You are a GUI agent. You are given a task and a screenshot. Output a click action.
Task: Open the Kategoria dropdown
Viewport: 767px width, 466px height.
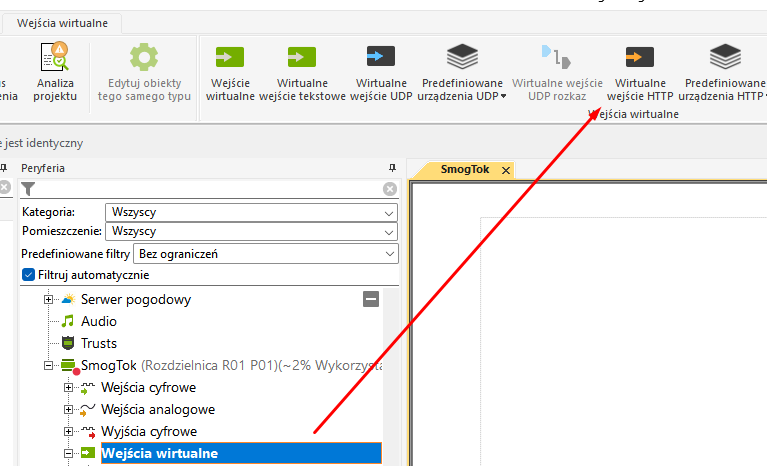point(250,212)
